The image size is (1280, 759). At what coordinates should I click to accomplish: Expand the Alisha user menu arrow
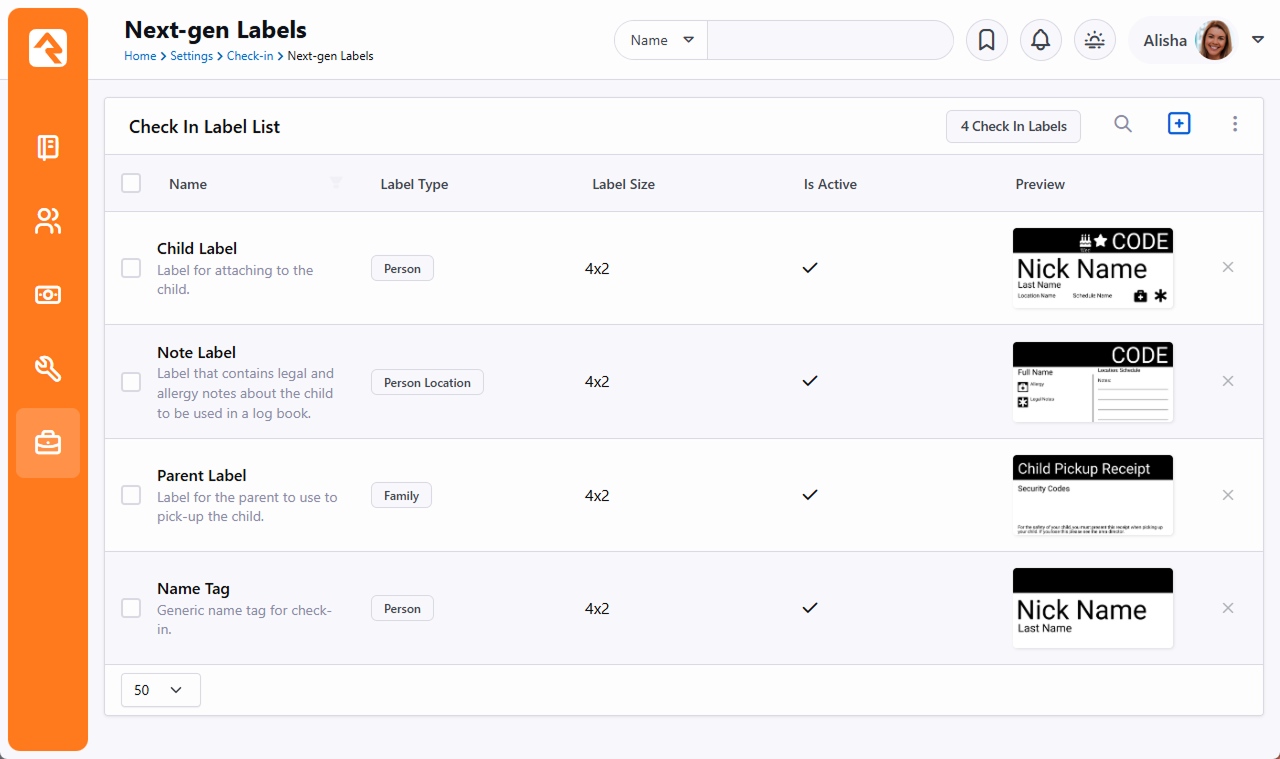click(1258, 40)
